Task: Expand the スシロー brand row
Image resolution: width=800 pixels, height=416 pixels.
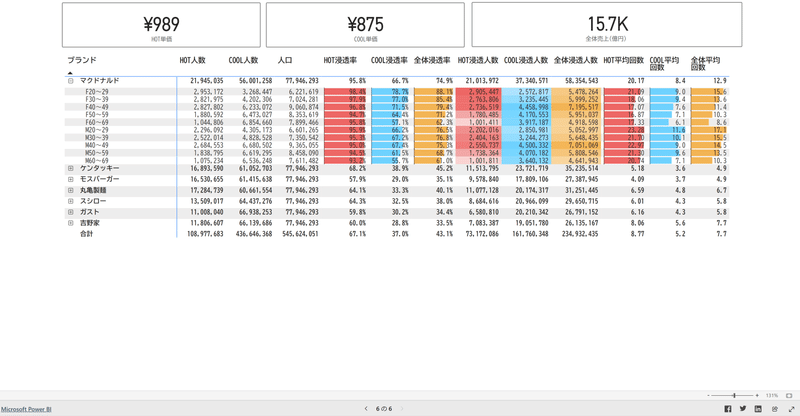Action: coord(71,201)
